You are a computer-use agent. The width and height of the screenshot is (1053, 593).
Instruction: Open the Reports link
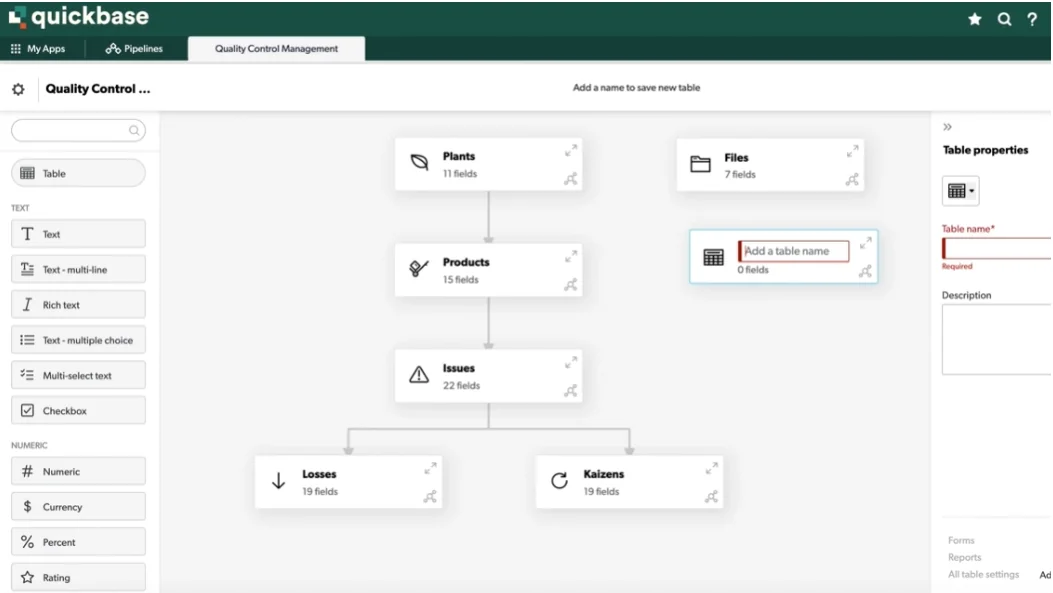pyautogui.click(x=964, y=557)
